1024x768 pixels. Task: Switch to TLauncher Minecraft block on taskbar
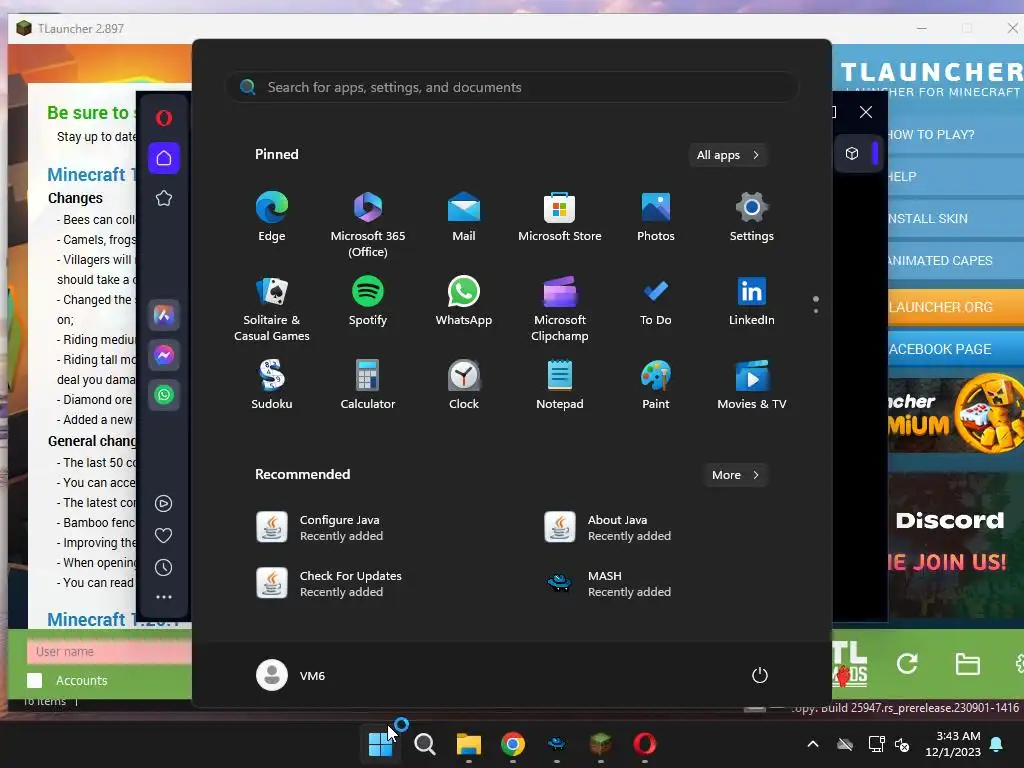(x=600, y=744)
